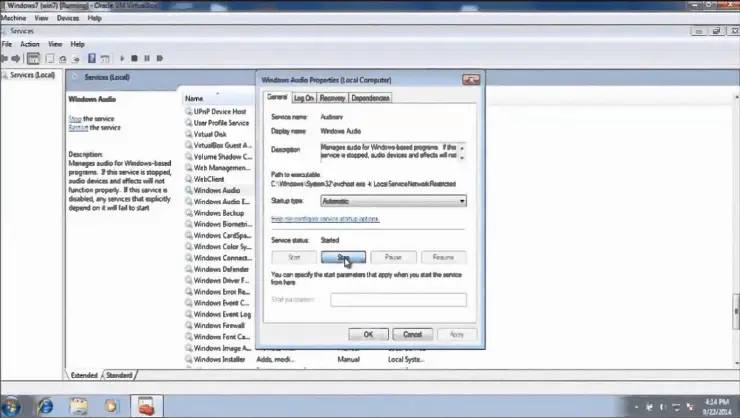Switch to the Log On tab
The width and height of the screenshot is (740, 418).
[303, 98]
